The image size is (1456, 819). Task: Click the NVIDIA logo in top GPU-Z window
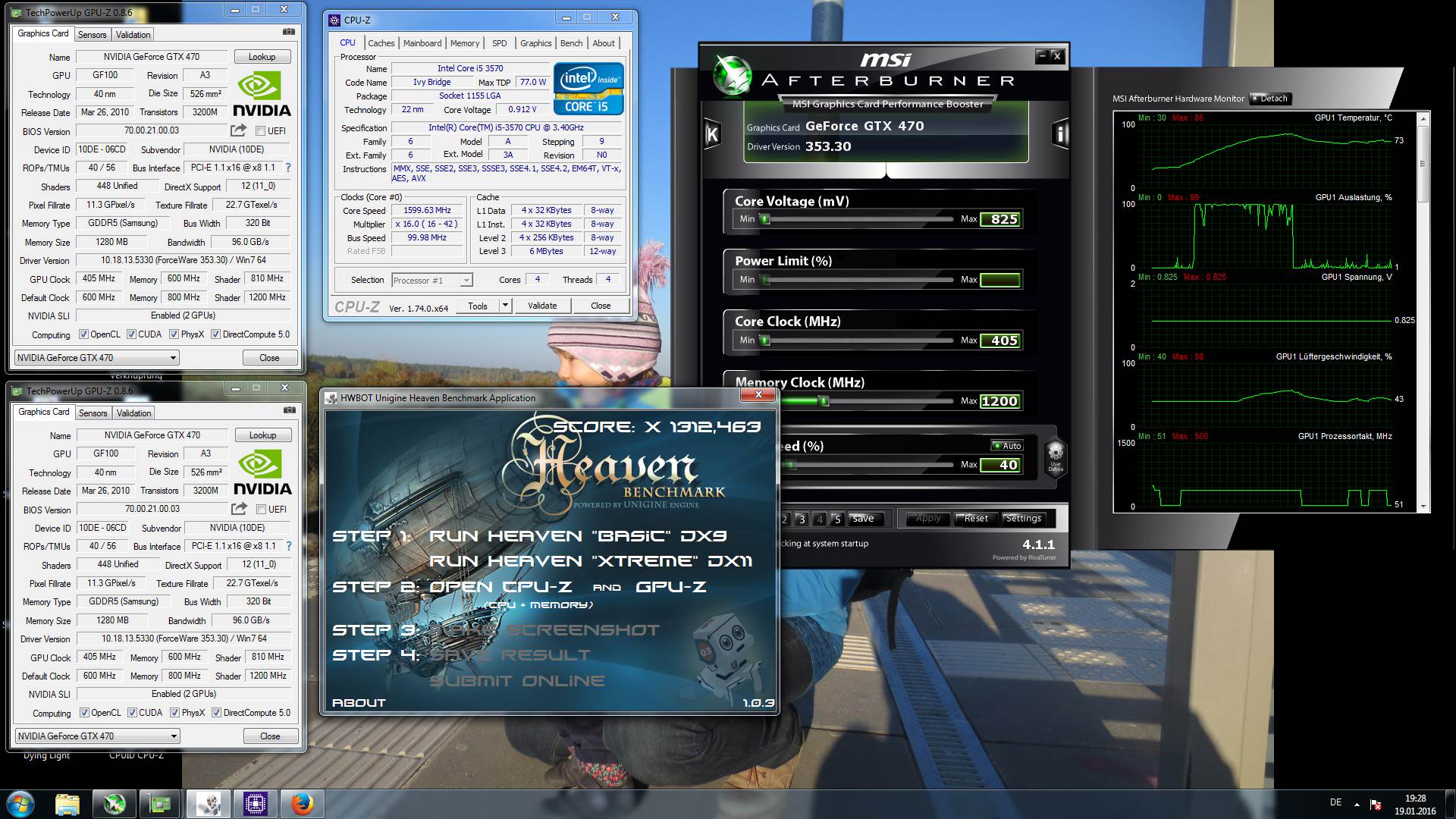pyautogui.click(x=261, y=94)
